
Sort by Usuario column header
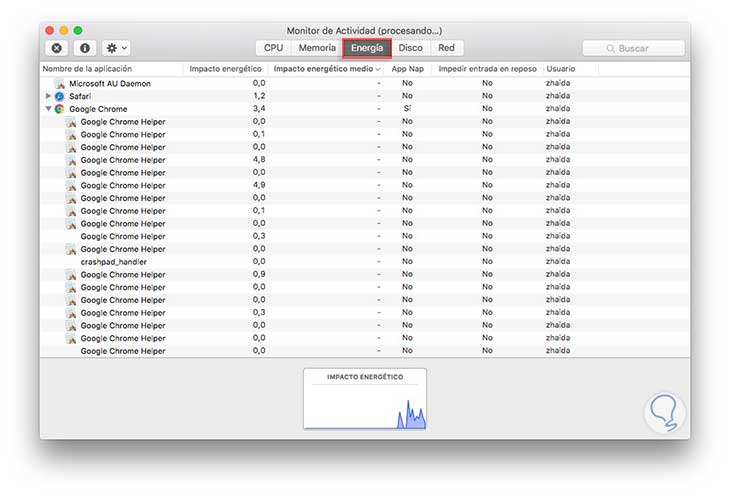(x=561, y=69)
